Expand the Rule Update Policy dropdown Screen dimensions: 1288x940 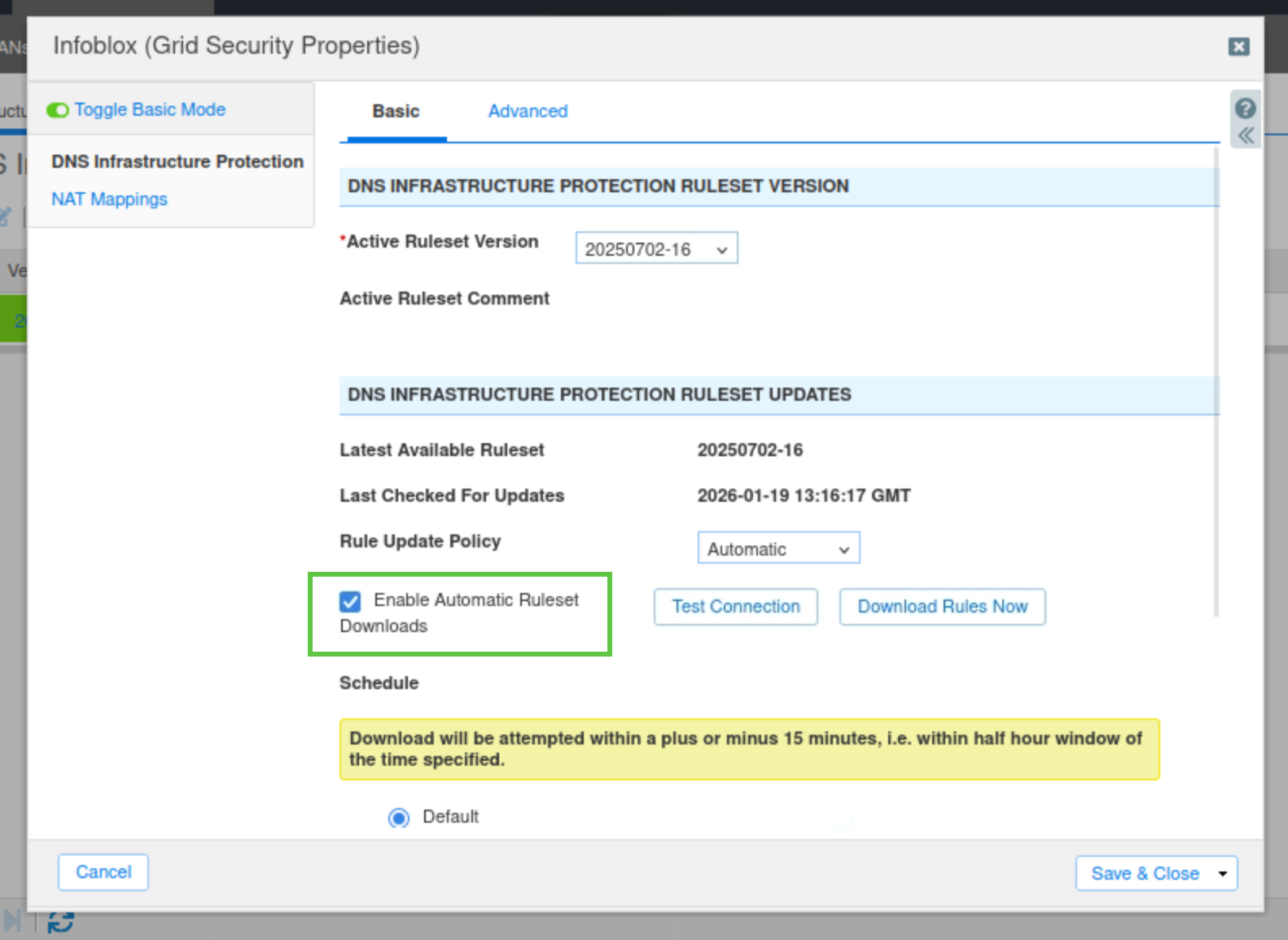[778, 548]
